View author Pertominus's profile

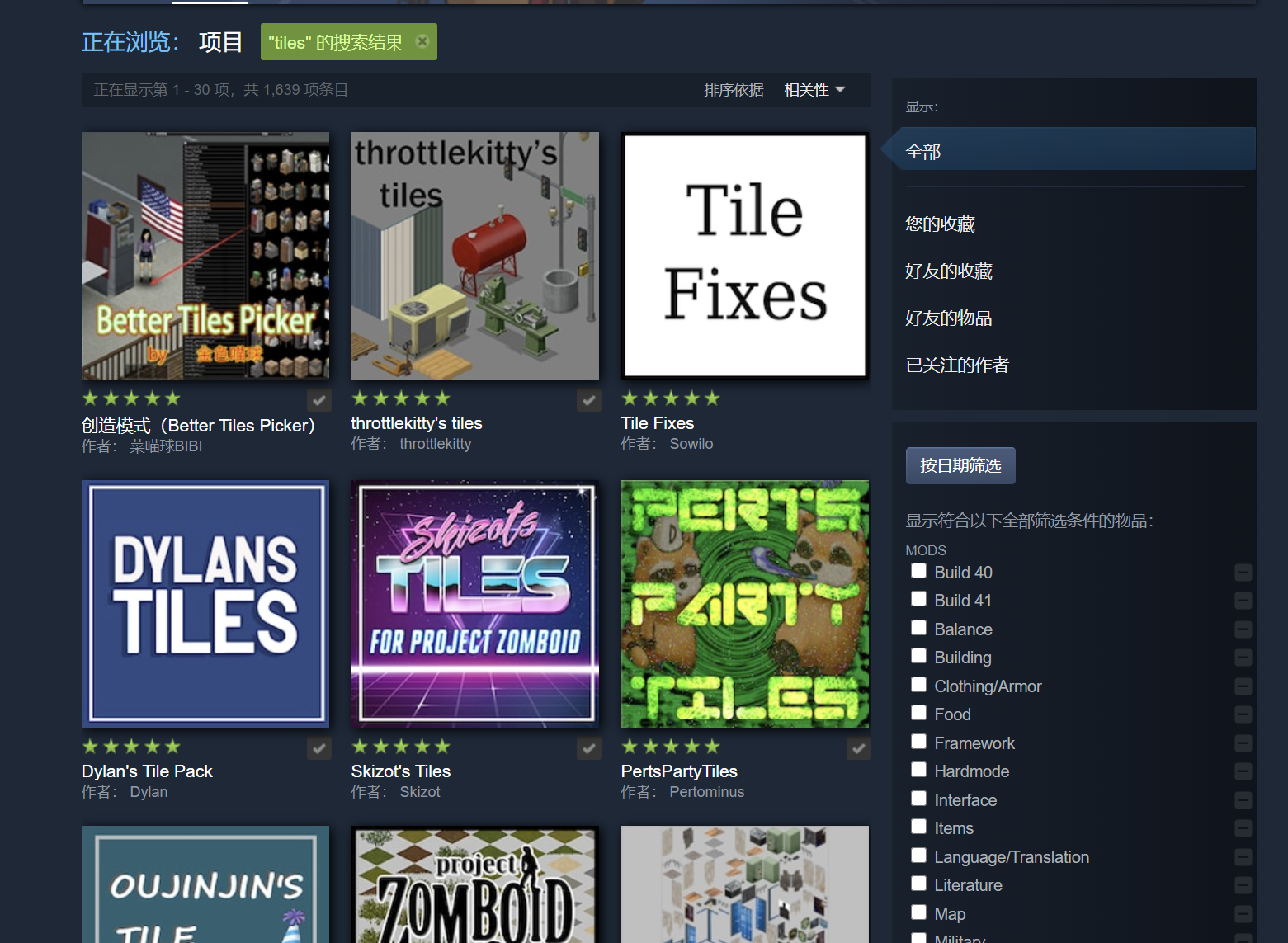(x=707, y=792)
